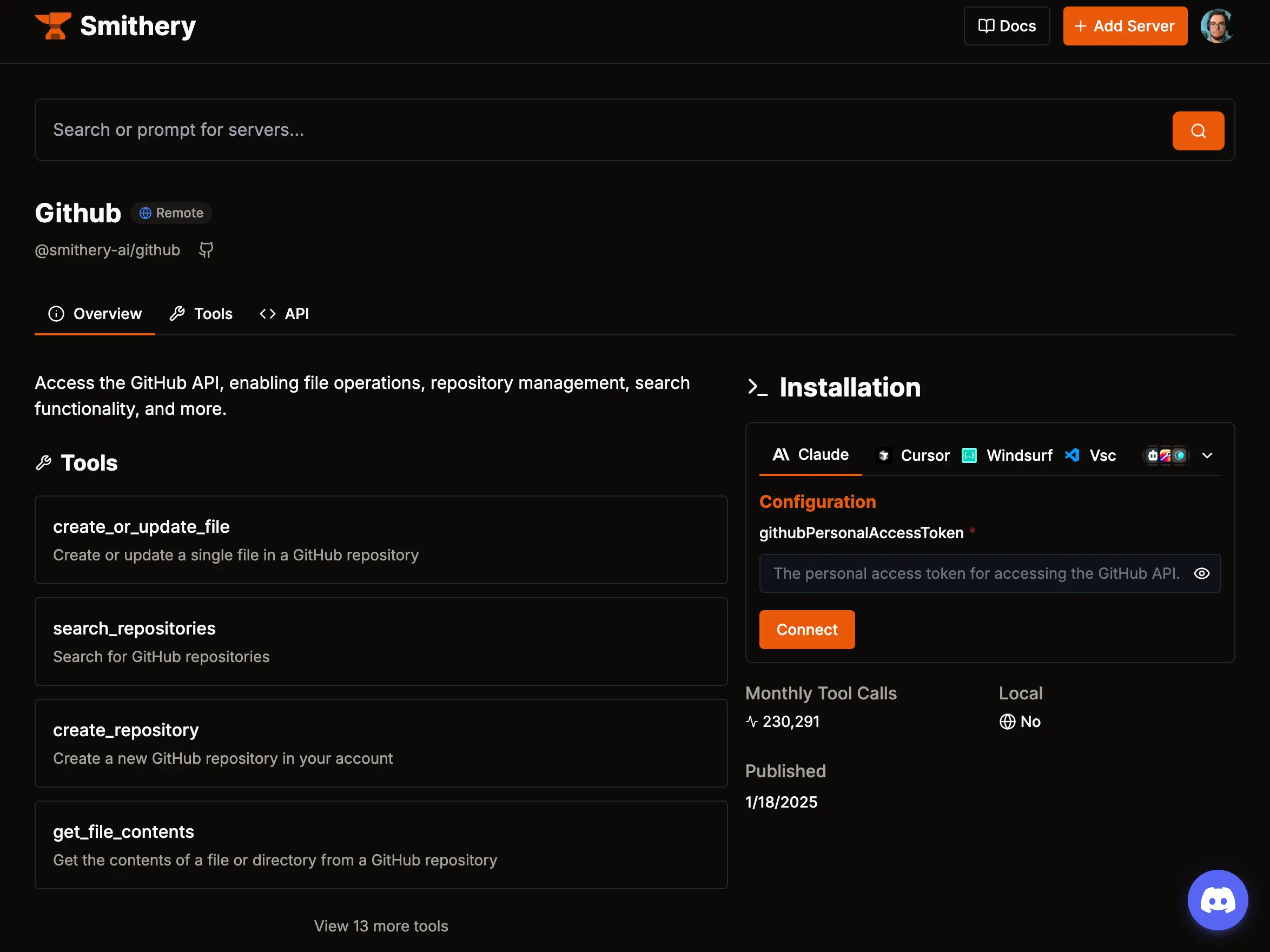Viewport: 1270px width, 952px height.
Task: Click the githubPersonalAccessToken label
Action: pyautogui.click(x=861, y=533)
